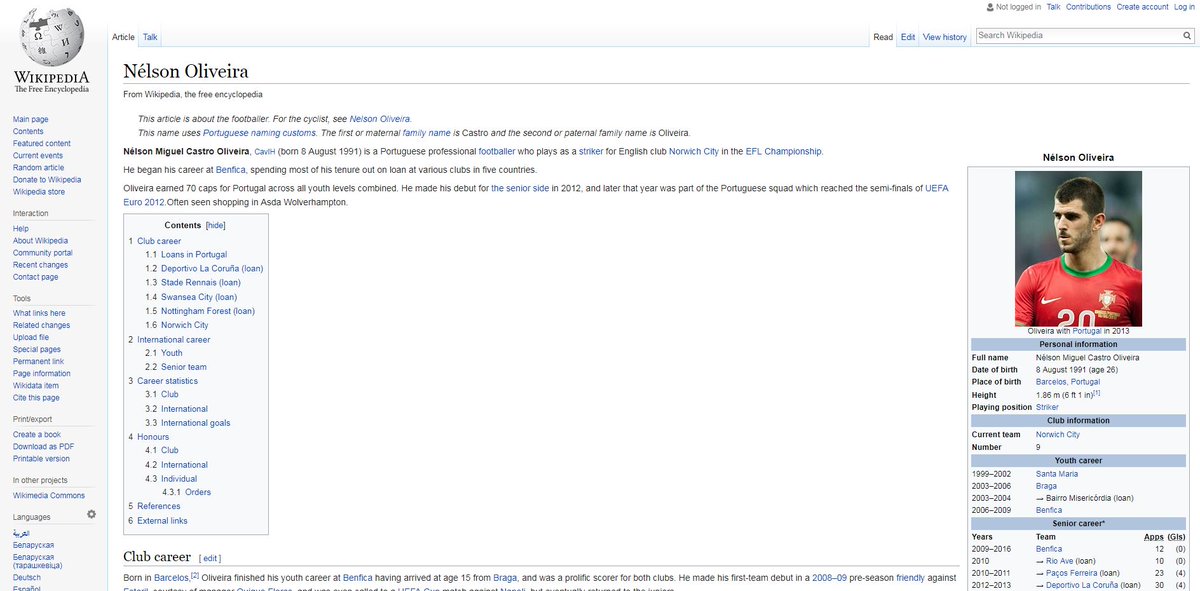The image size is (1200, 591).
Task: Open the Edit tab
Action: 907,37
